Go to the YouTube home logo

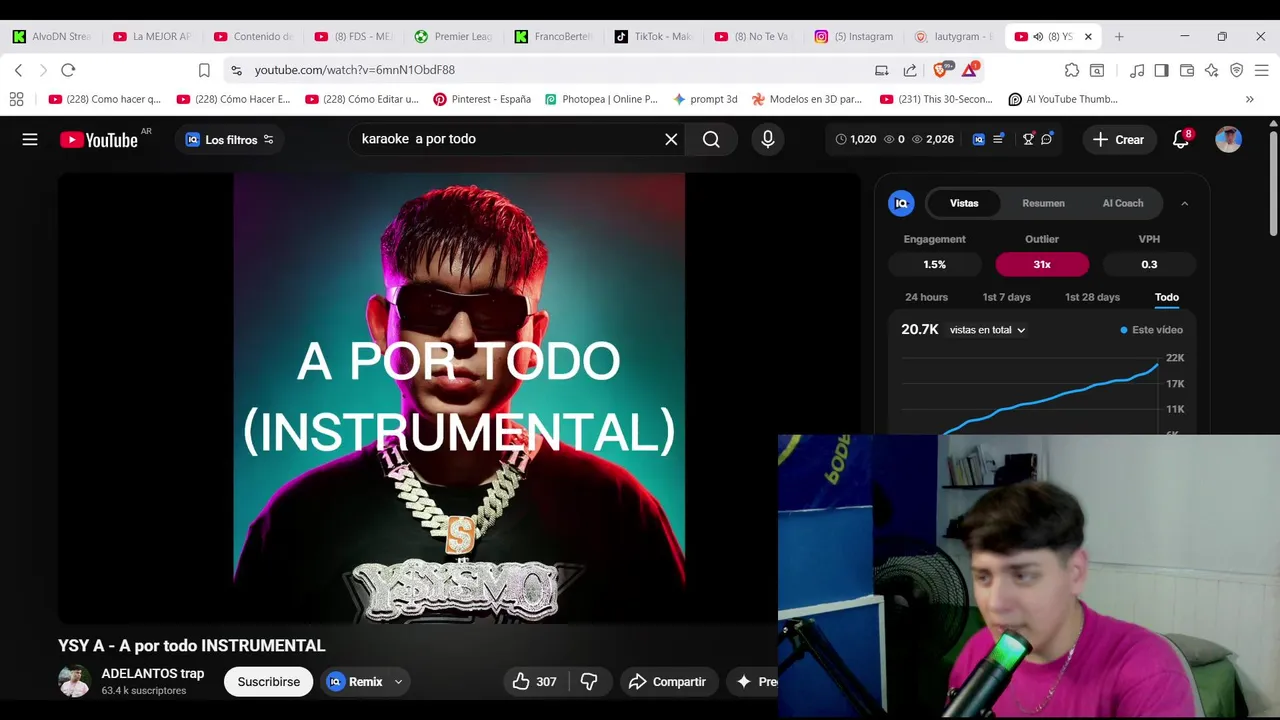(x=99, y=140)
